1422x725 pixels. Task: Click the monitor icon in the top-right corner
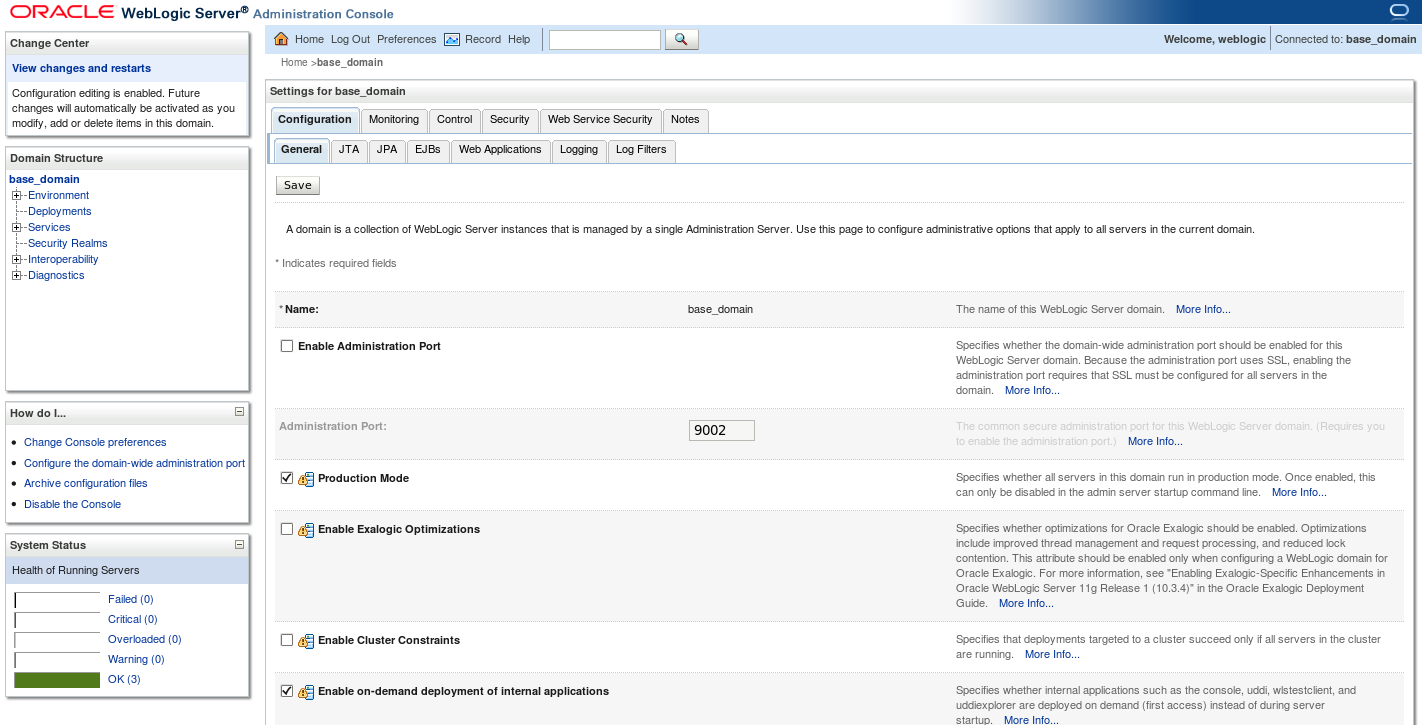coord(1399,10)
